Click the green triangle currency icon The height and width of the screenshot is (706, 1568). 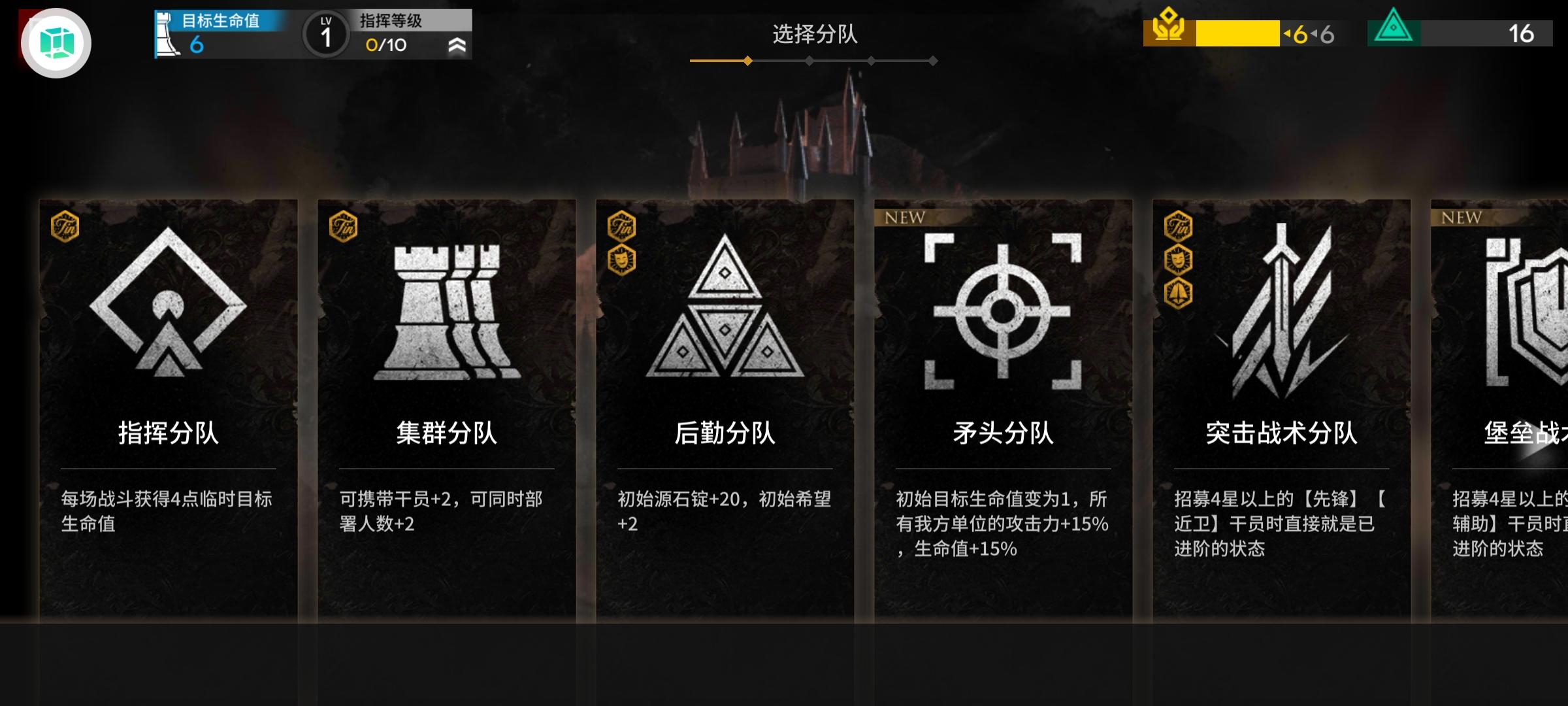1394,27
